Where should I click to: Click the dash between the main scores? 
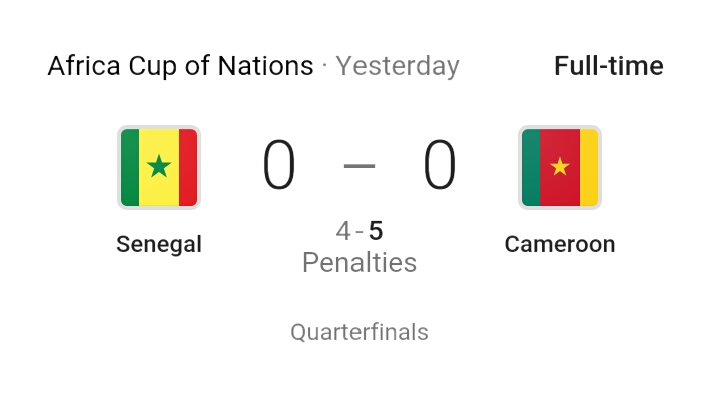(360, 165)
